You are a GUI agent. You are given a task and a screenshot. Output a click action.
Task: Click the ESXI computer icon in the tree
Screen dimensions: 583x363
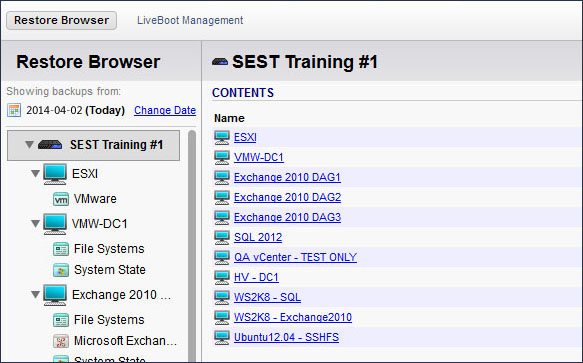pyautogui.click(x=55, y=174)
